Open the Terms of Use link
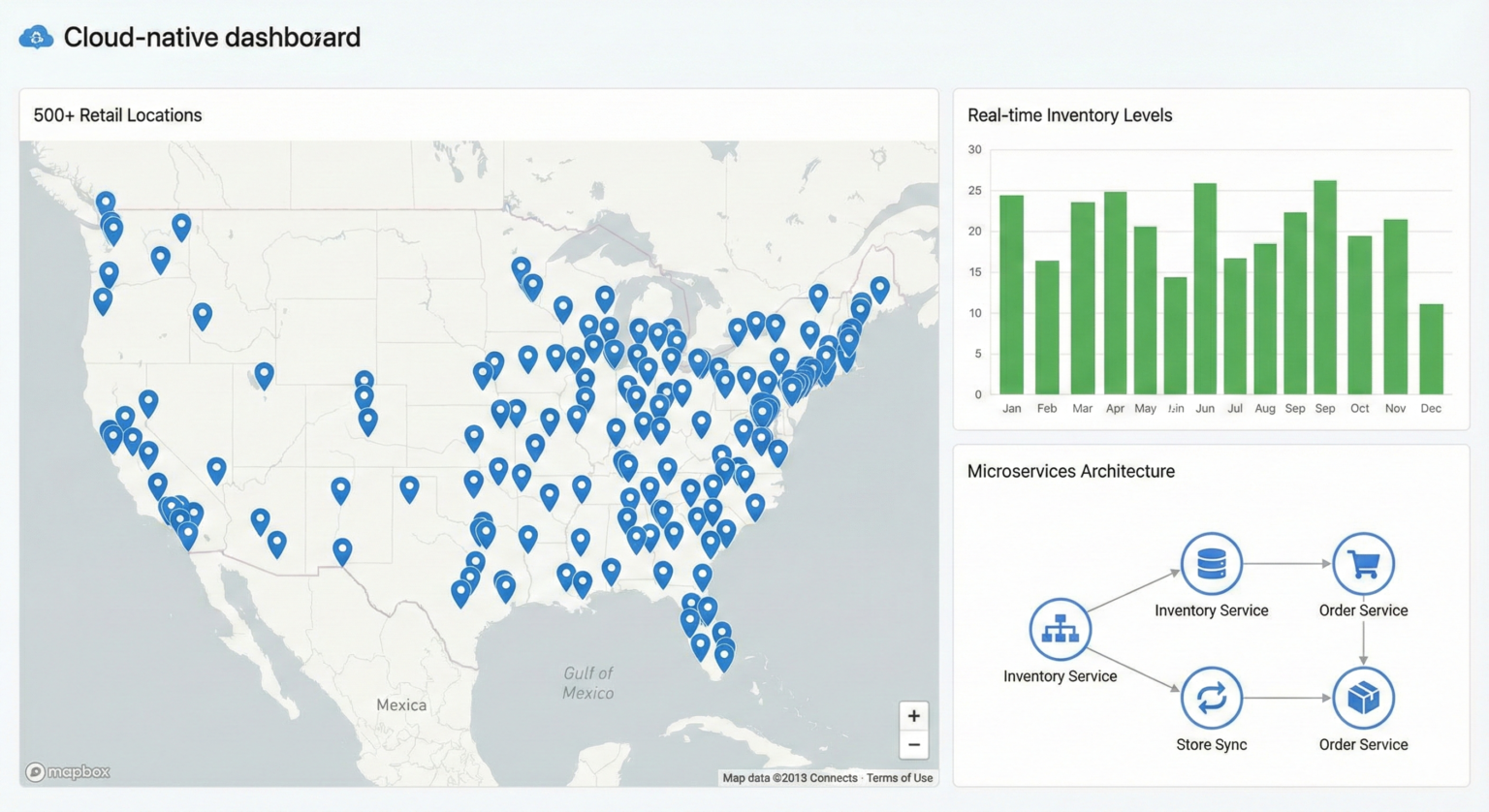 point(900,778)
